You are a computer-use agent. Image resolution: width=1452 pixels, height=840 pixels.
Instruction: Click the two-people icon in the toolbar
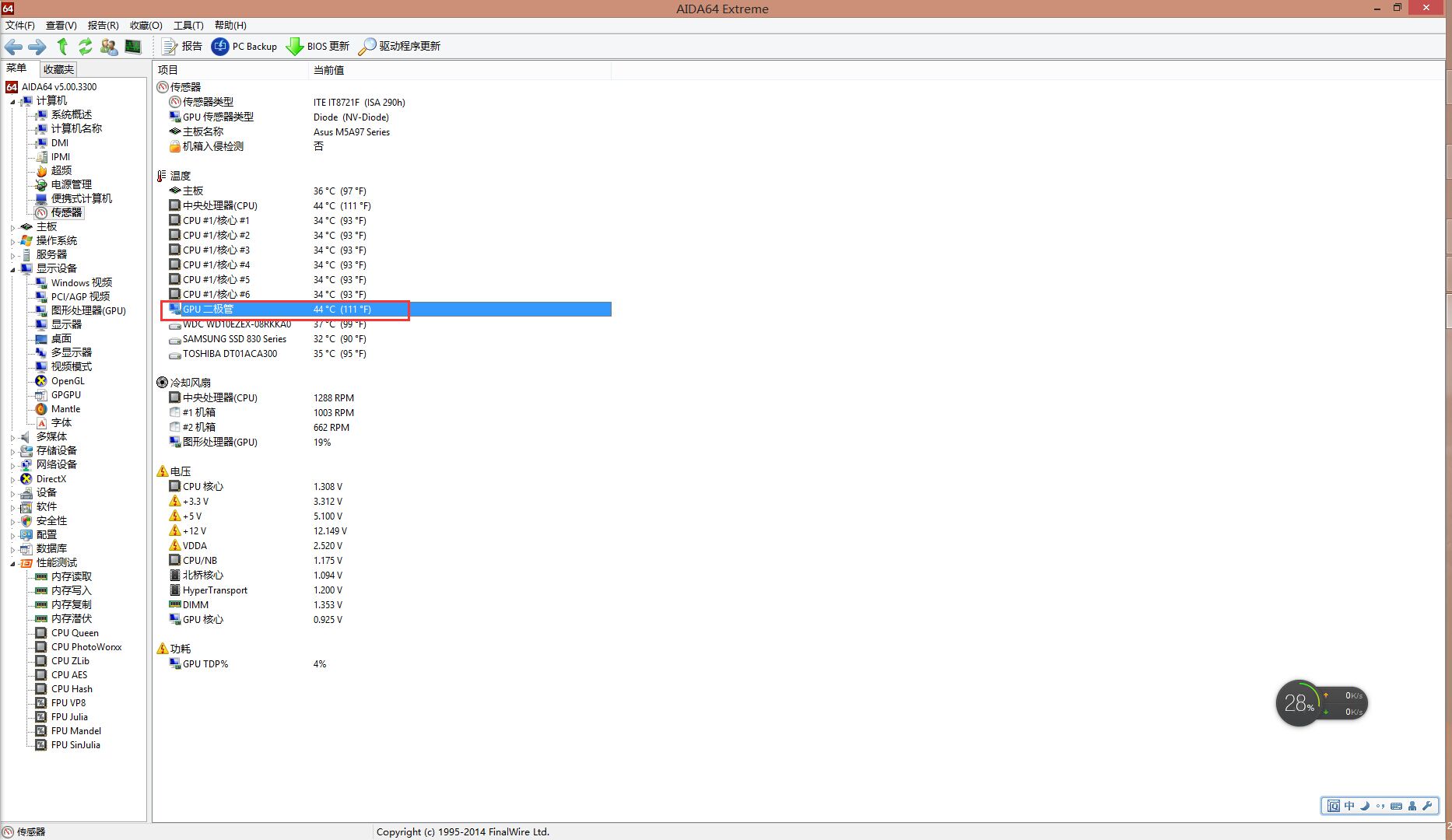[x=109, y=47]
